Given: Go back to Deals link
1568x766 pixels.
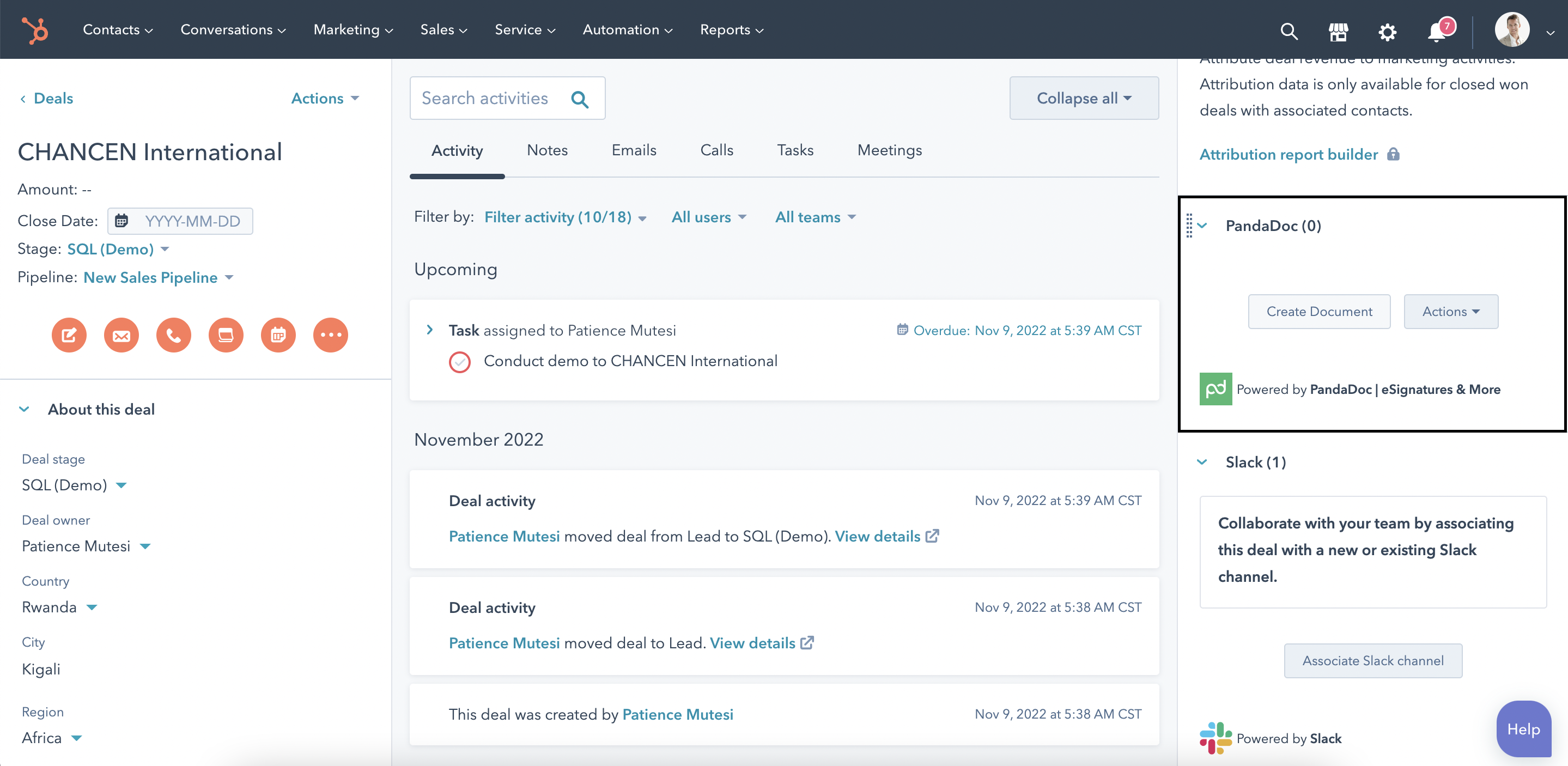Looking at the screenshot, I should pyautogui.click(x=53, y=99).
